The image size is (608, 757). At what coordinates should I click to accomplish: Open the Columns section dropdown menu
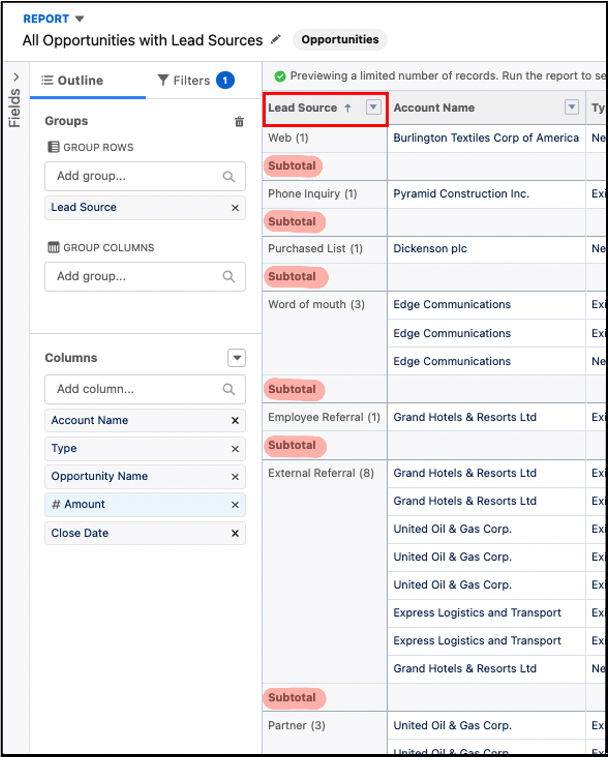(237, 358)
